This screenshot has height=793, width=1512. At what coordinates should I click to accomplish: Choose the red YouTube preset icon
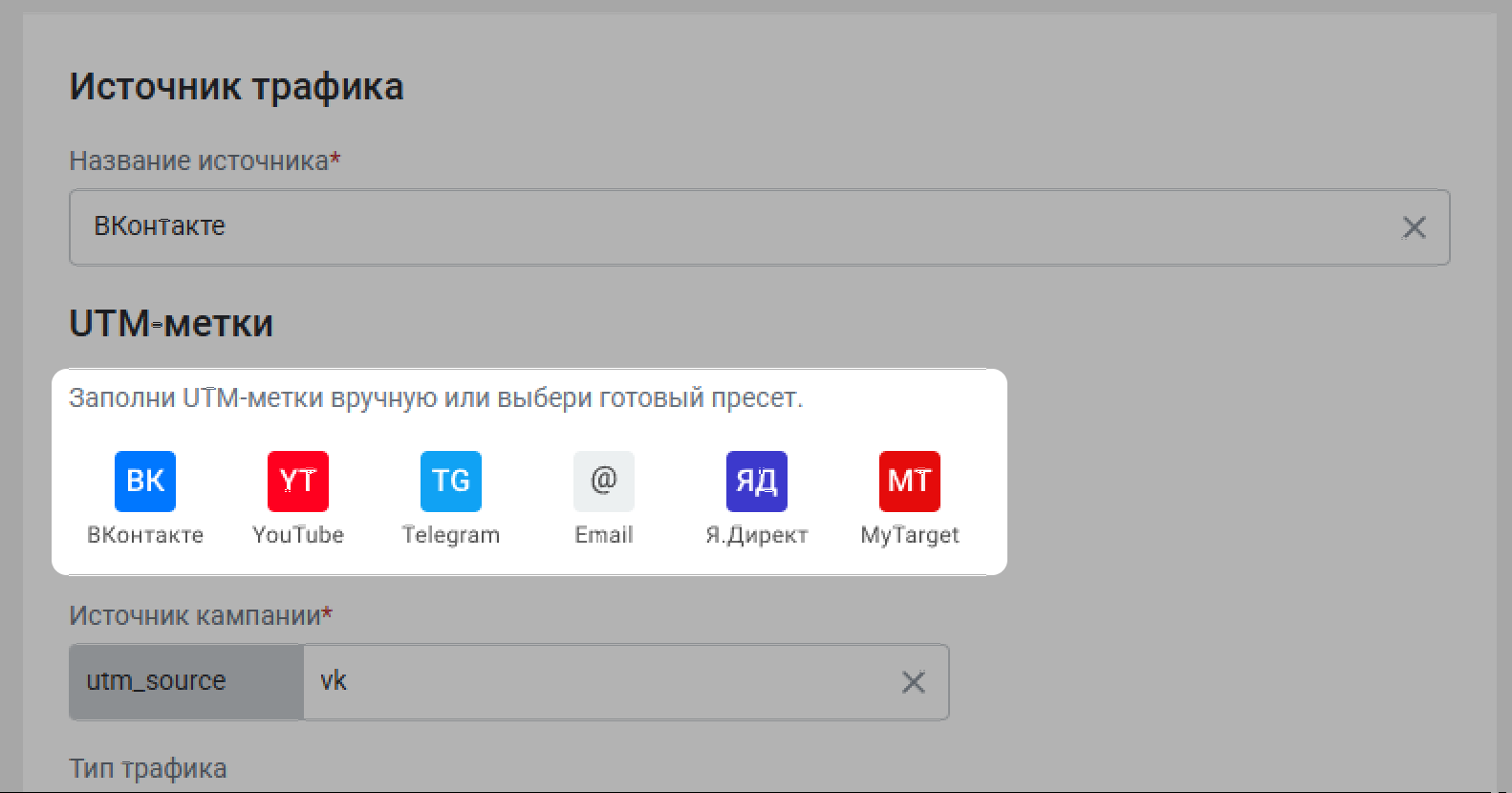coord(298,481)
